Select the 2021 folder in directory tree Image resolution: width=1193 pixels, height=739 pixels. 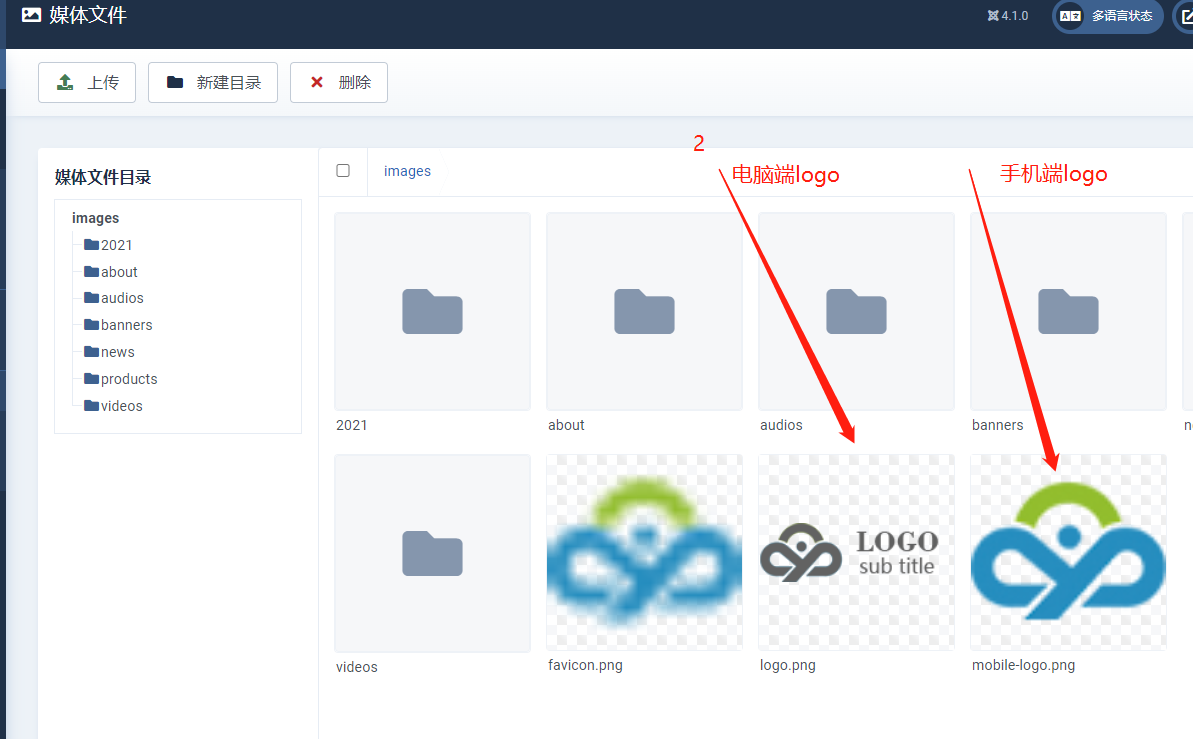pyautogui.click(x=116, y=245)
